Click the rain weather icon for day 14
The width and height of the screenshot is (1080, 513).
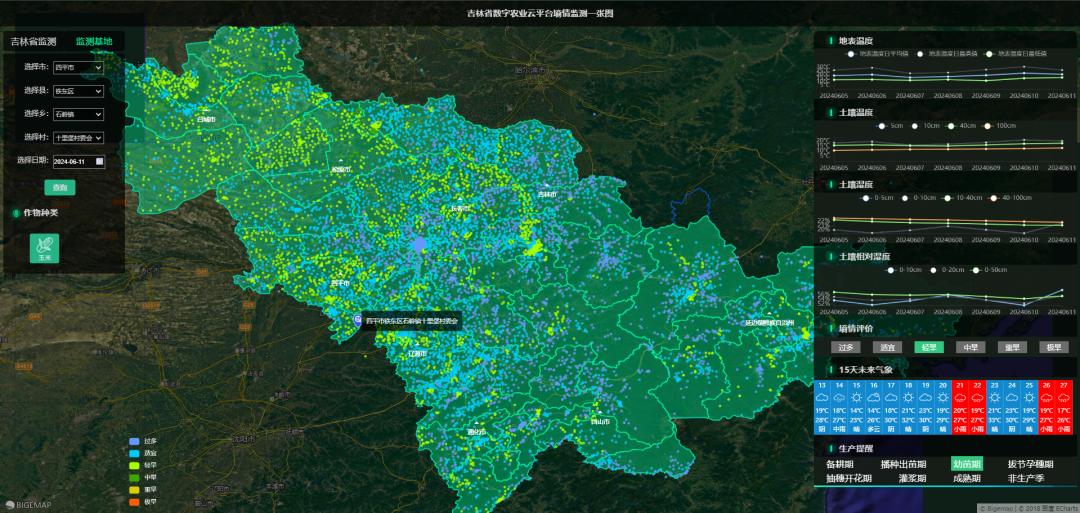pyautogui.click(x=839, y=397)
